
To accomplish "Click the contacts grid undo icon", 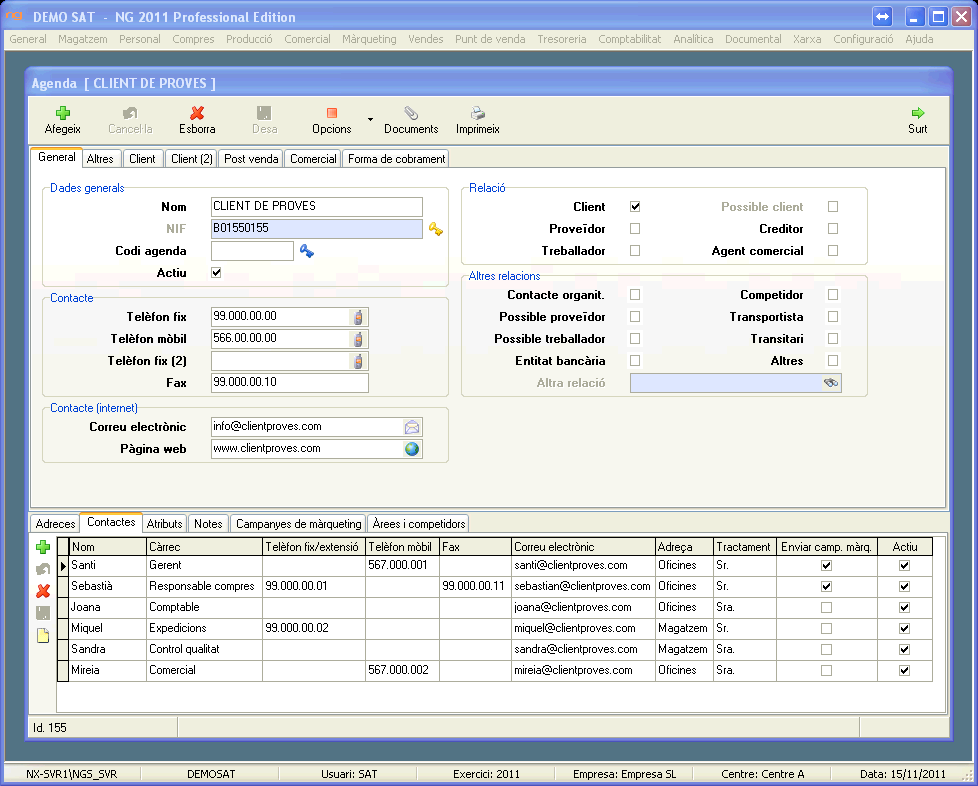I will click(43, 568).
